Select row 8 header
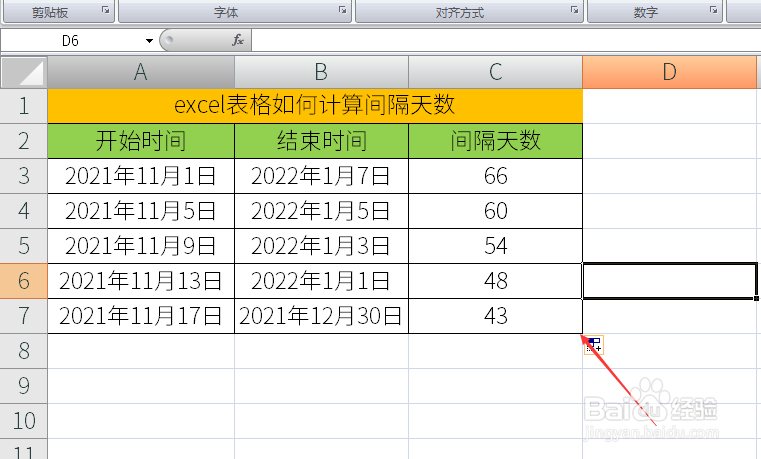This screenshot has width=761, height=459. pyautogui.click(x=24, y=351)
